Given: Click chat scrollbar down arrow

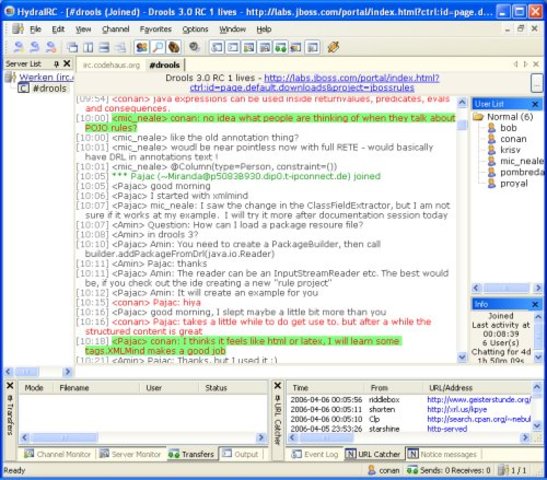Looking at the screenshot, I should [462, 357].
